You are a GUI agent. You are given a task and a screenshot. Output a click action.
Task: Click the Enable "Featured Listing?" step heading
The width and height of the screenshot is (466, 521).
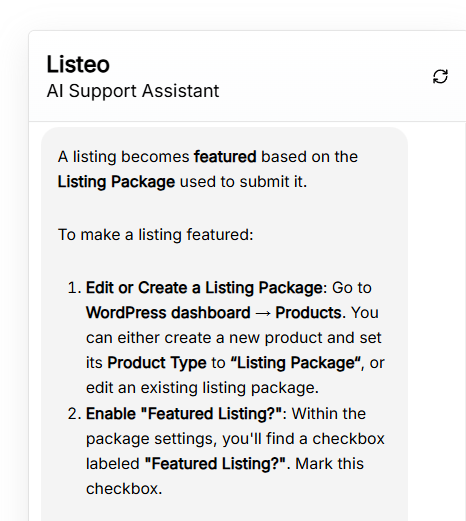pyautogui.click(x=184, y=414)
